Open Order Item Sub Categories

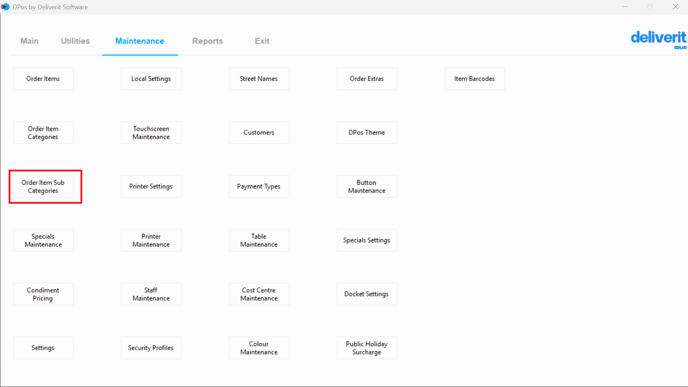coord(43,186)
